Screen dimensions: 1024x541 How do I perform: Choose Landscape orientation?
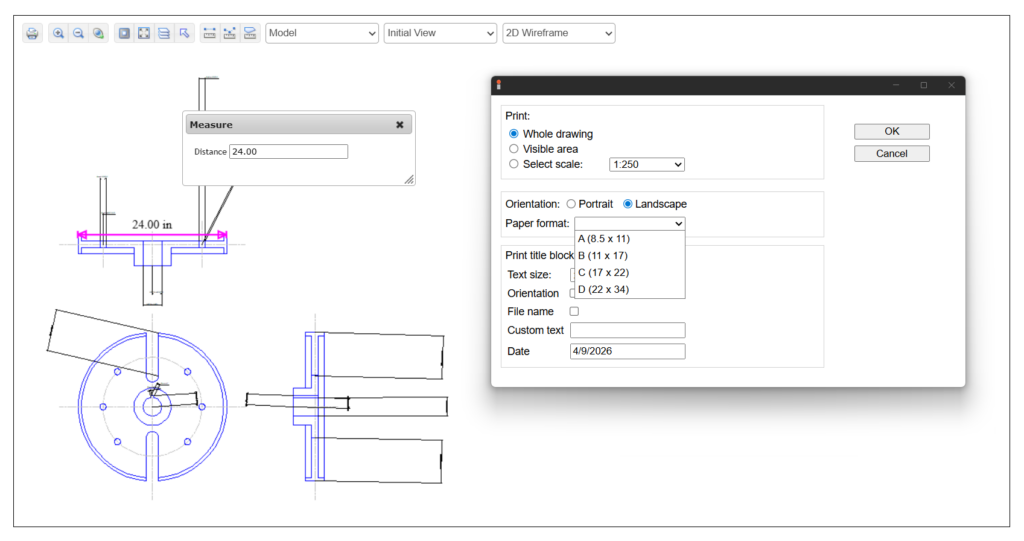pyautogui.click(x=628, y=204)
